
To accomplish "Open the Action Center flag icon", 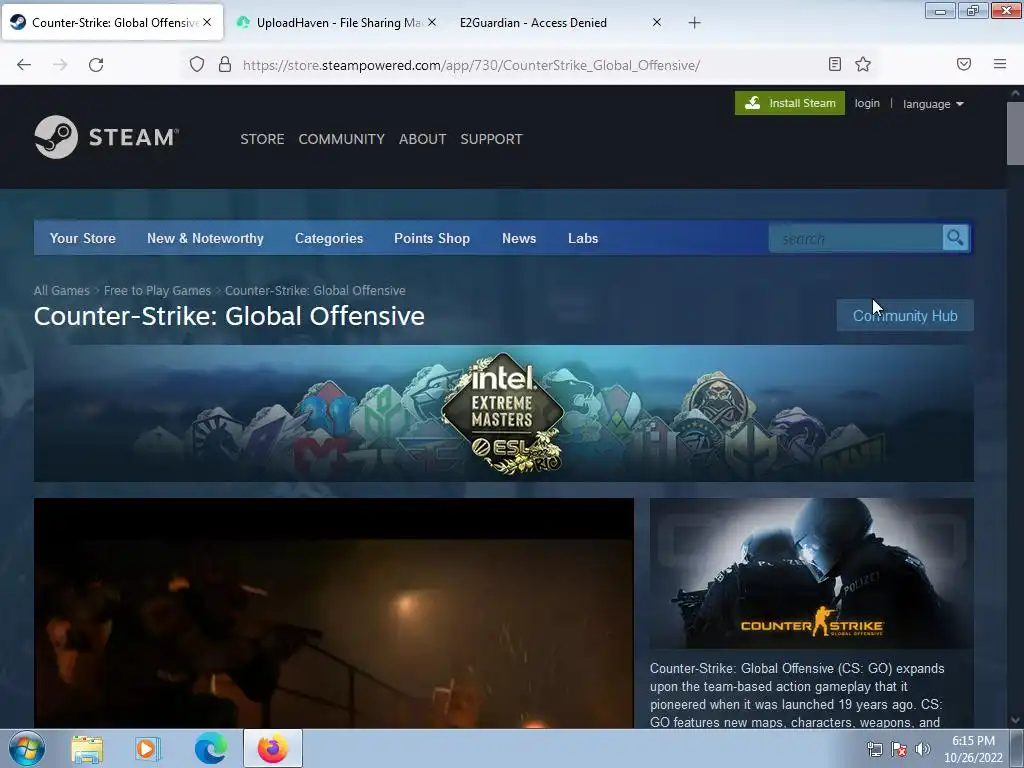I will click(x=899, y=749).
